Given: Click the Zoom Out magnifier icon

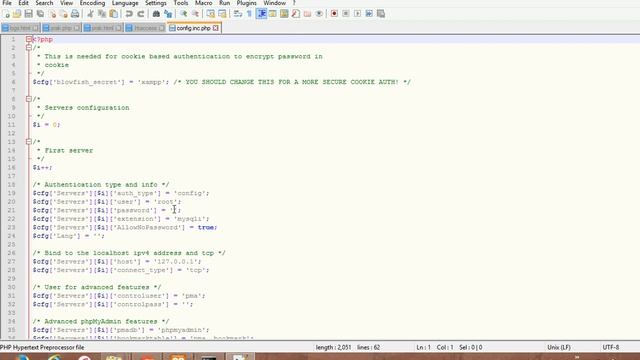Looking at the screenshot, I should click(196, 14).
